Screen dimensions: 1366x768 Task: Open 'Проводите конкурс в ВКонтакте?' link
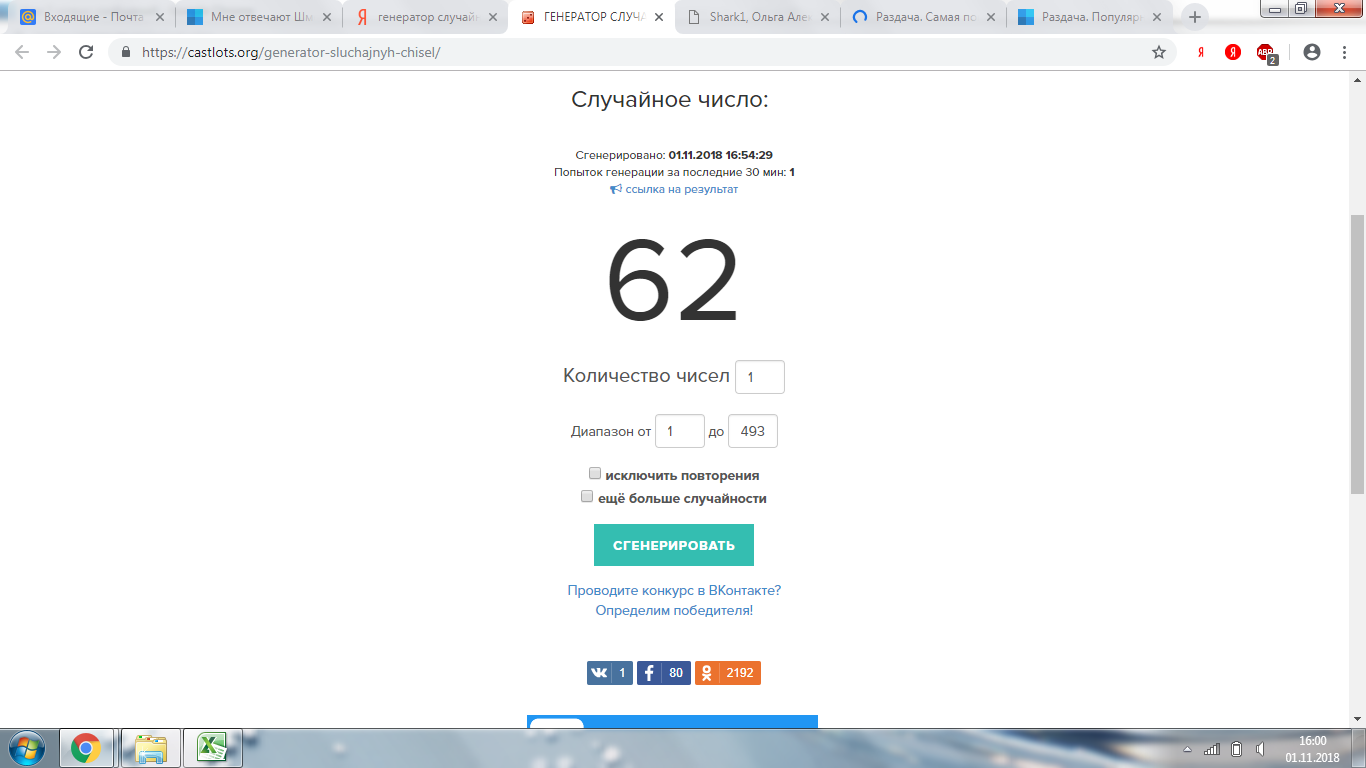click(674, 590)
